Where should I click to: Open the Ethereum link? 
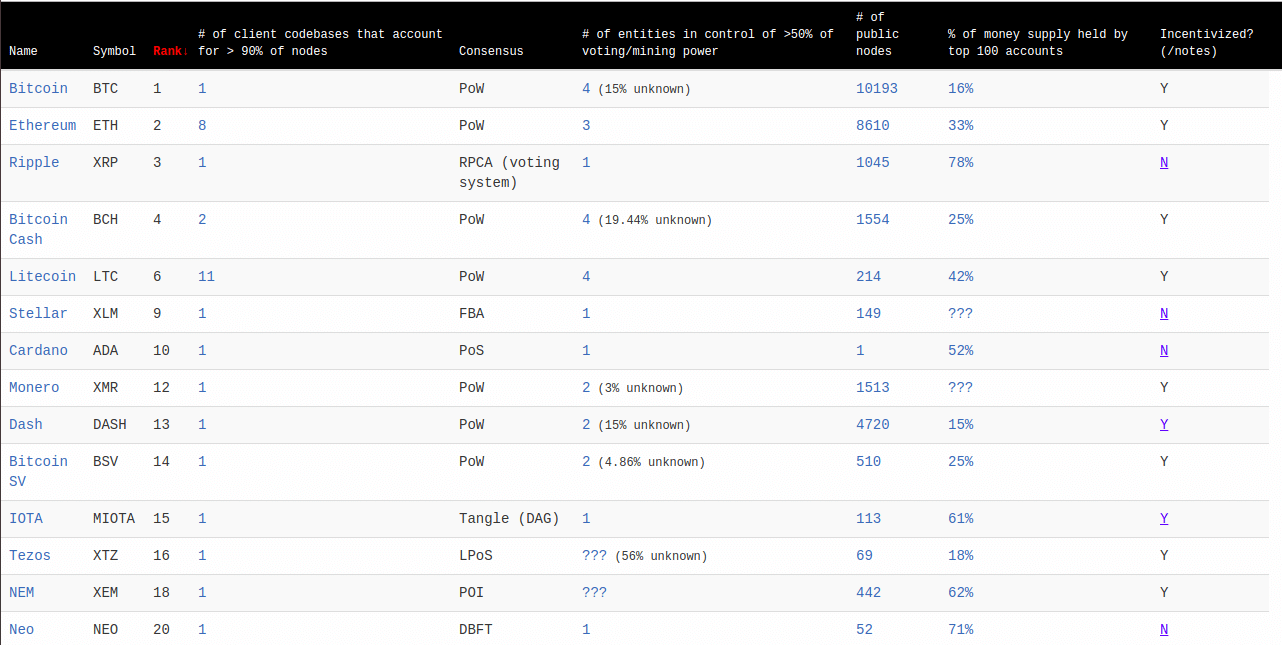pyautogui.click(x=42, y=125)
